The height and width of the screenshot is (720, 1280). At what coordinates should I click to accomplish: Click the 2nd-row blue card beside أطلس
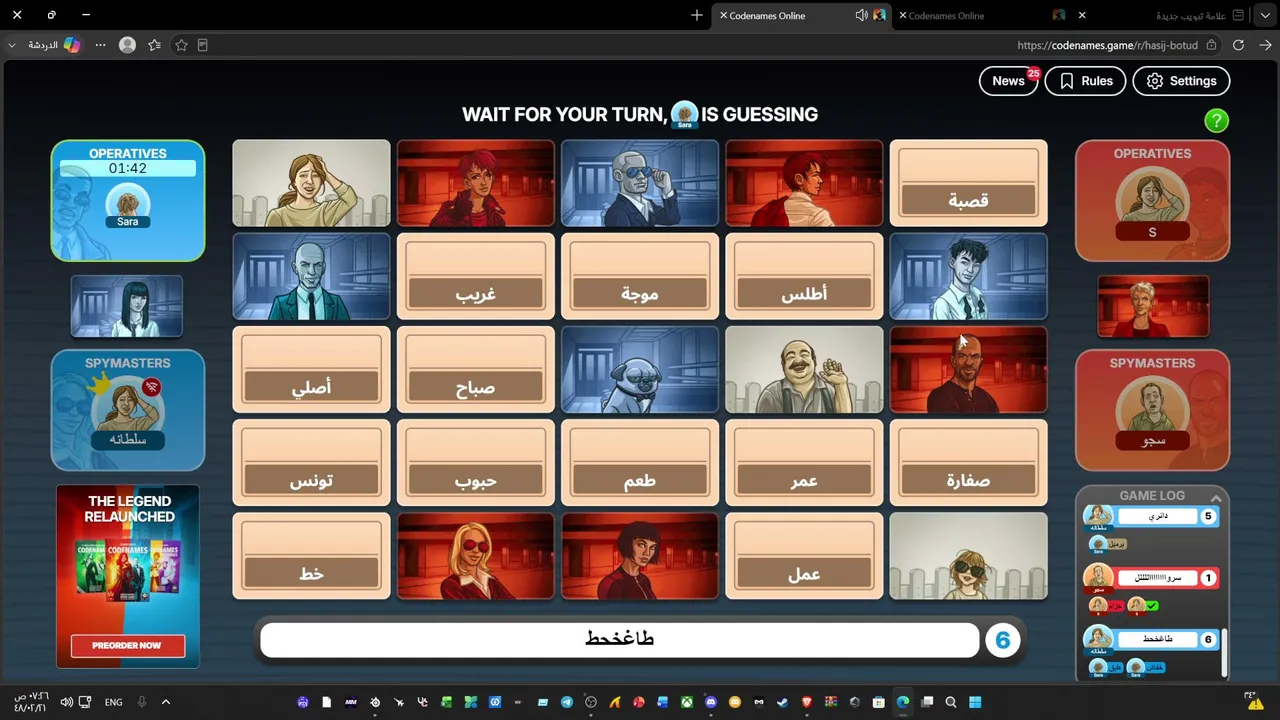968,277
